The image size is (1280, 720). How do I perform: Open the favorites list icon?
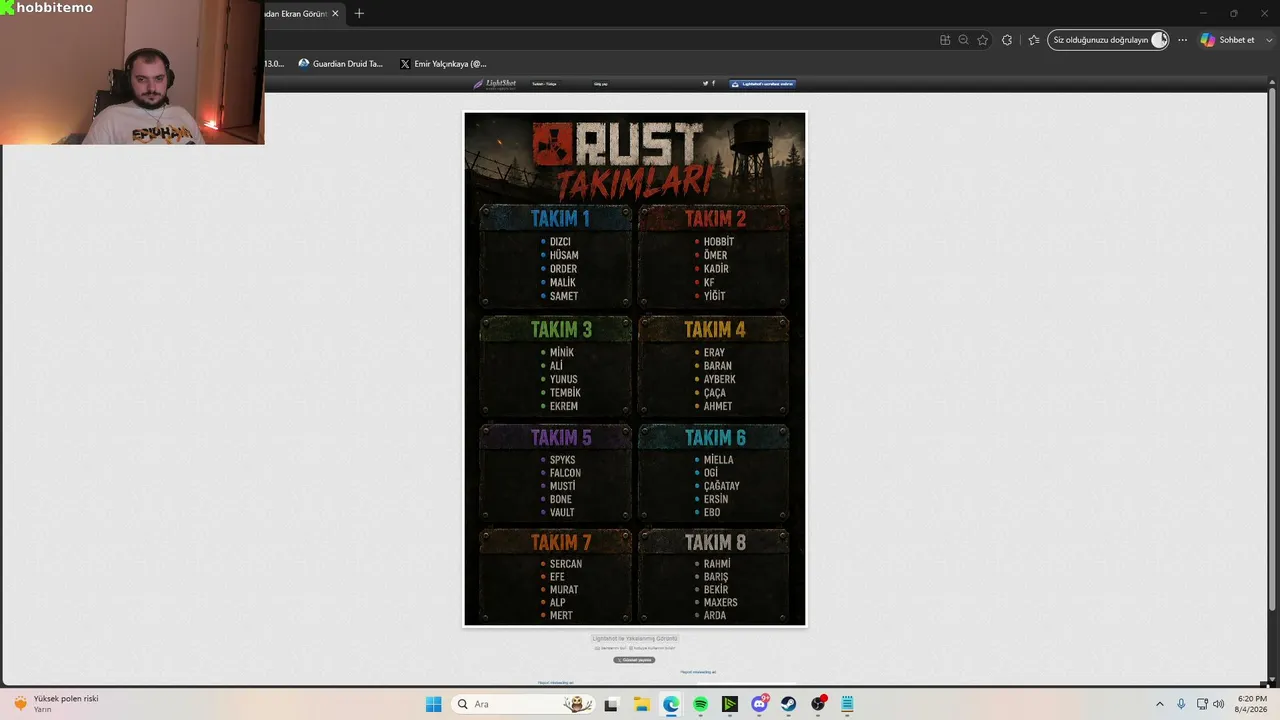coord(1034,40)
